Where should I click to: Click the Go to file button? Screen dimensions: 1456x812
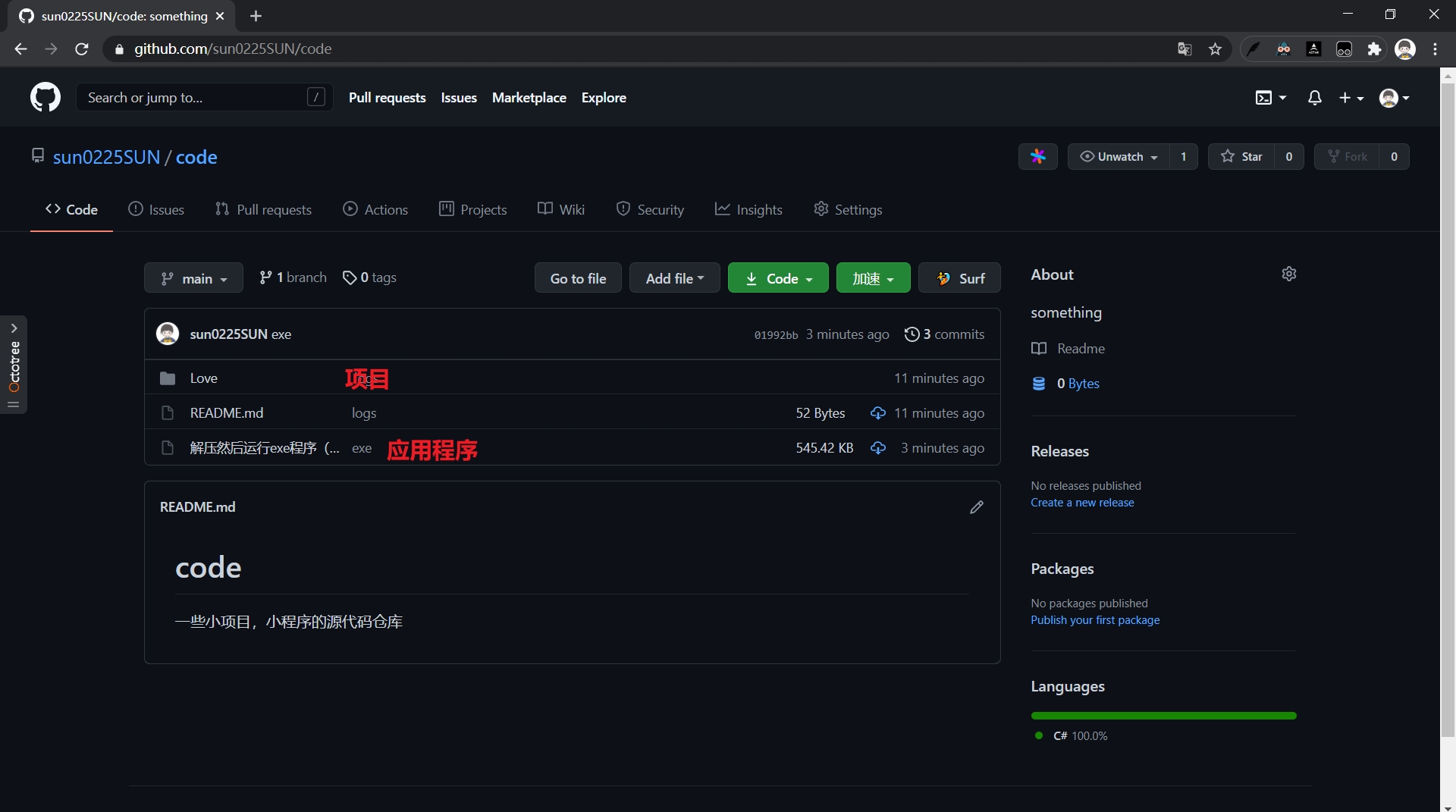click(578, 278)
